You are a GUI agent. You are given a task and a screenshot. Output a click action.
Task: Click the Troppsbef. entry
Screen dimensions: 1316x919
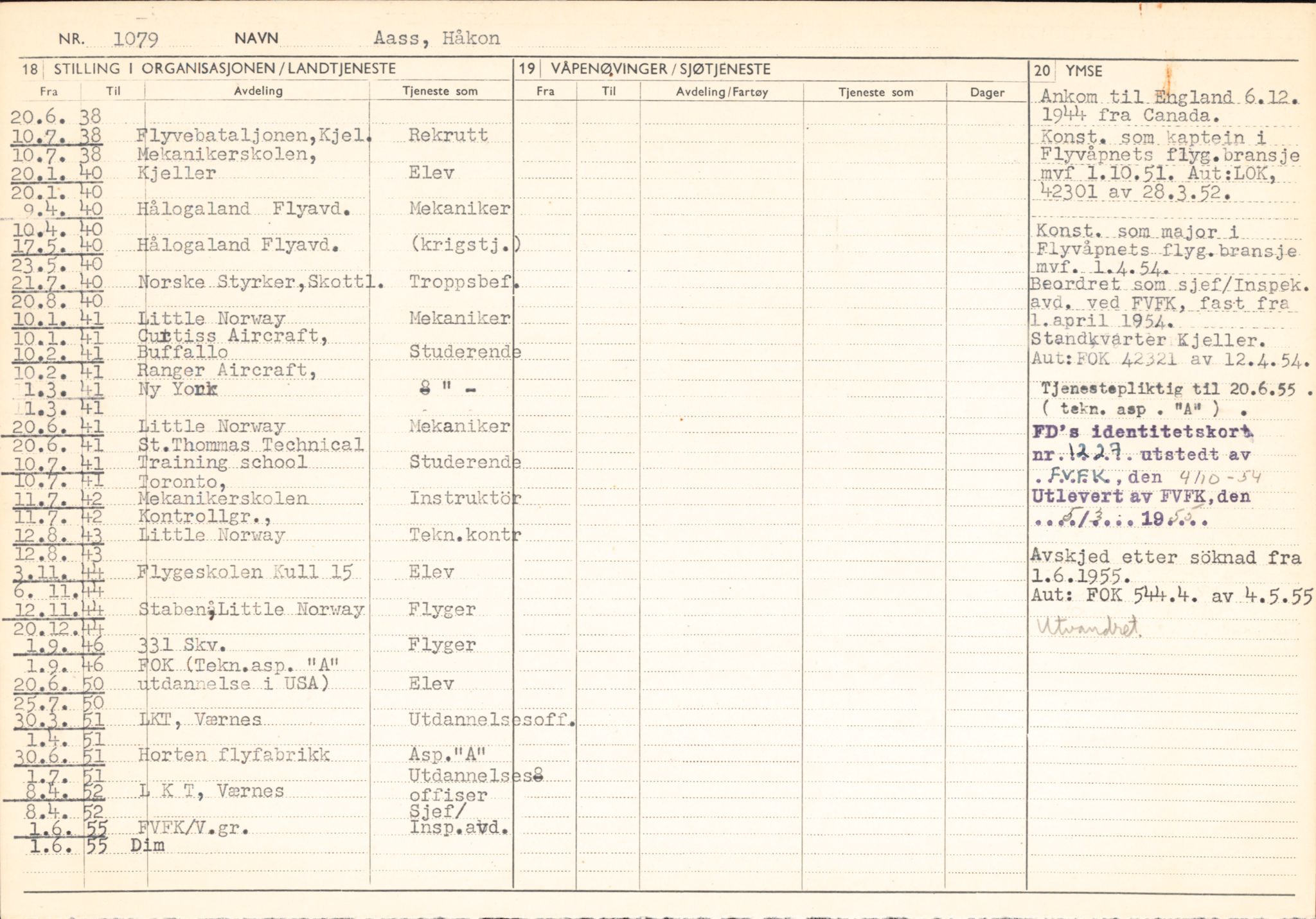465,281
